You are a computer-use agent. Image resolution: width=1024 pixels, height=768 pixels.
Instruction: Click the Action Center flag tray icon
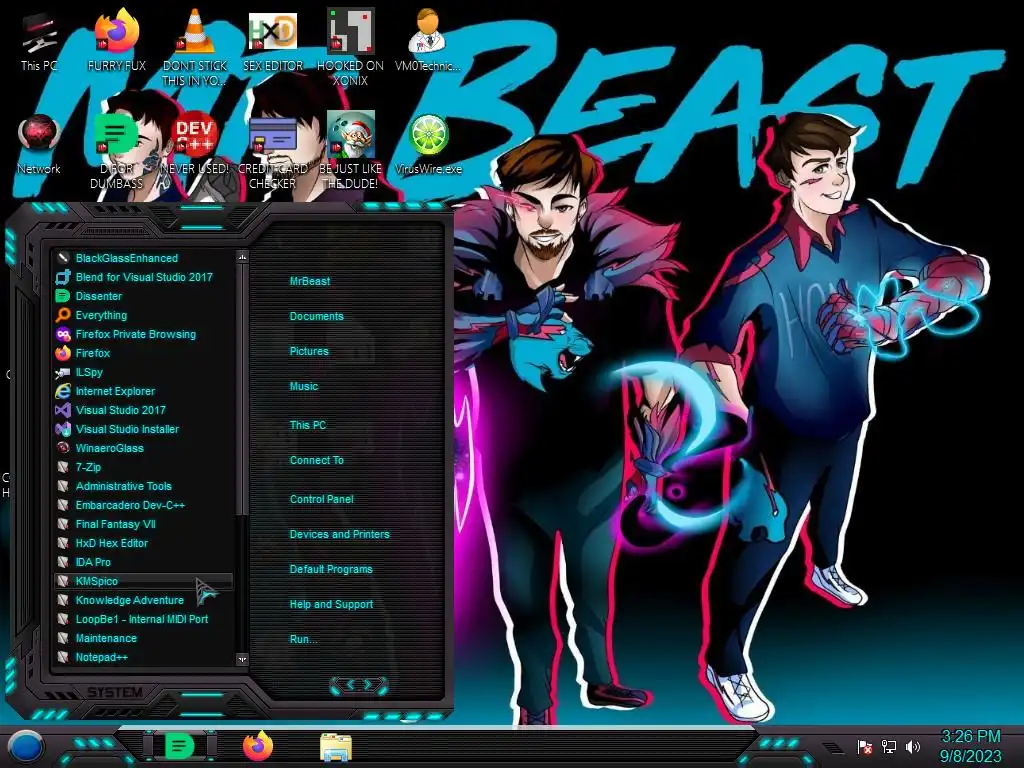tap(865, 746)
